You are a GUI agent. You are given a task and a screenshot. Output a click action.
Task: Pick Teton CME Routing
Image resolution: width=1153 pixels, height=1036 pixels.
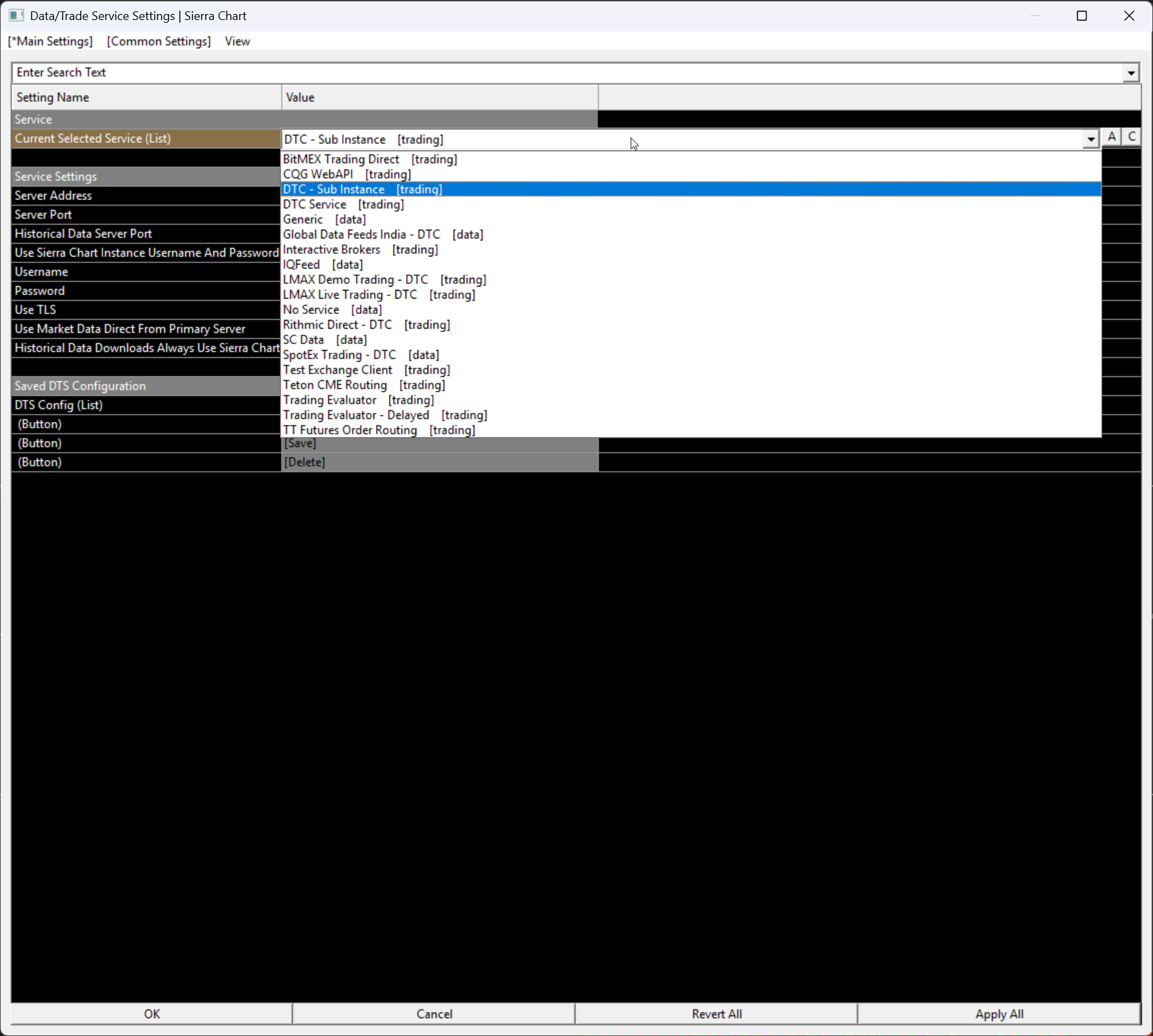(691, 385)
